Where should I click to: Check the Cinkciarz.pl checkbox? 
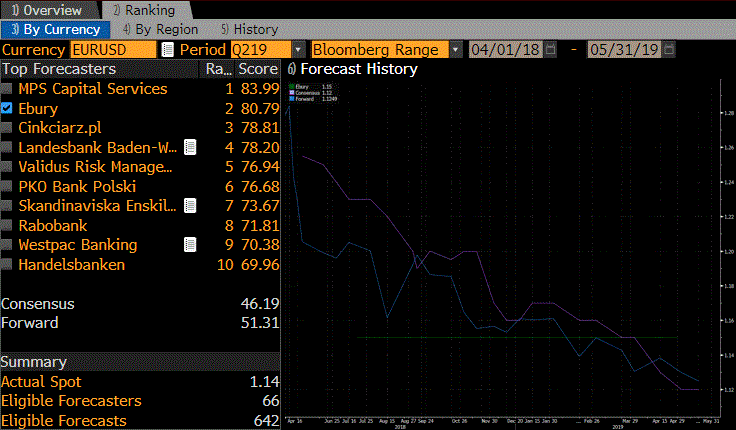point(7,128)
